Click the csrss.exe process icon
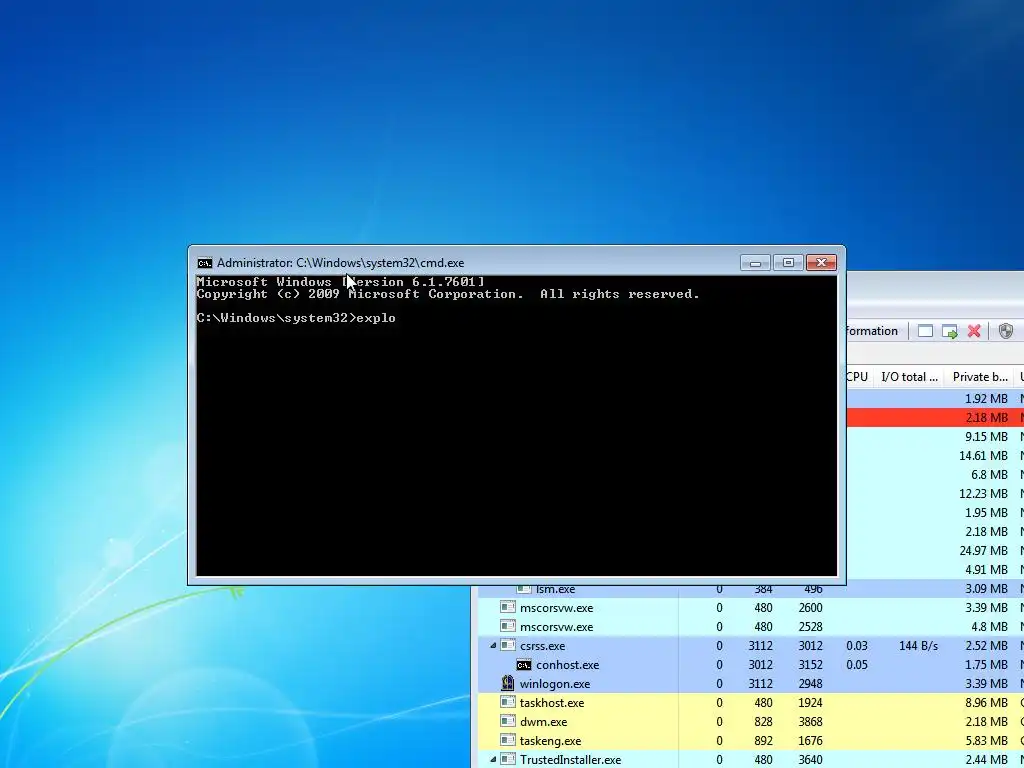Image resolution: width=1024 pixels, height=768 pixels. click(507, 645)
